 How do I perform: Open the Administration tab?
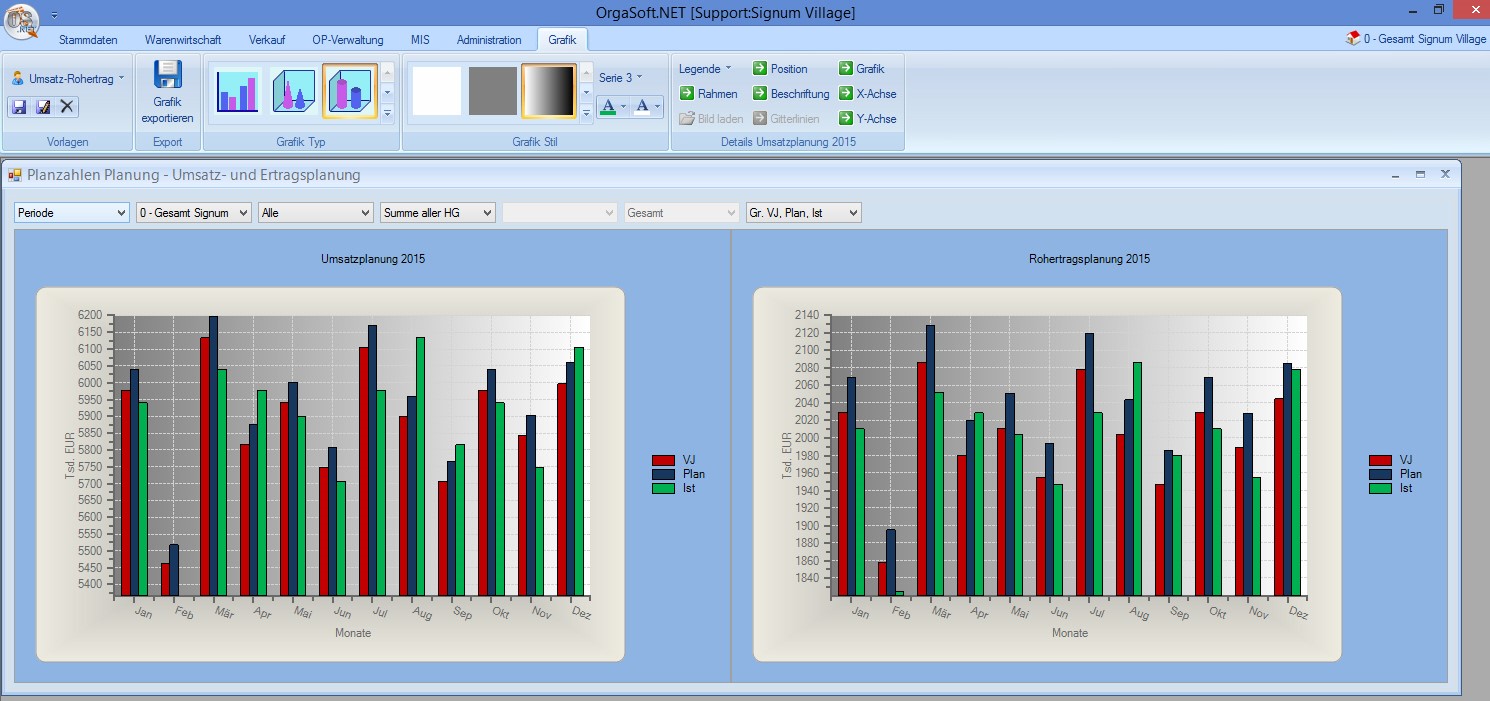point(489,40)
